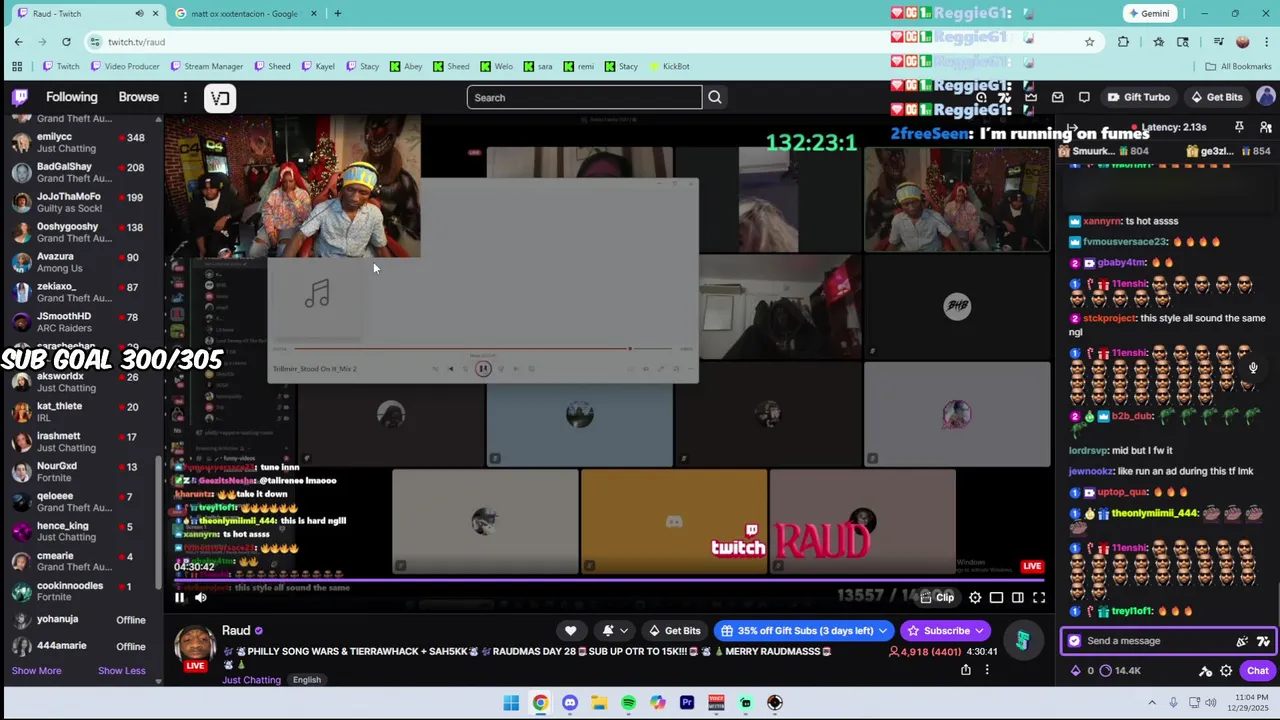Open the notifications inbox icon
1280x720 pixels.
click(x=1057, y=97)
